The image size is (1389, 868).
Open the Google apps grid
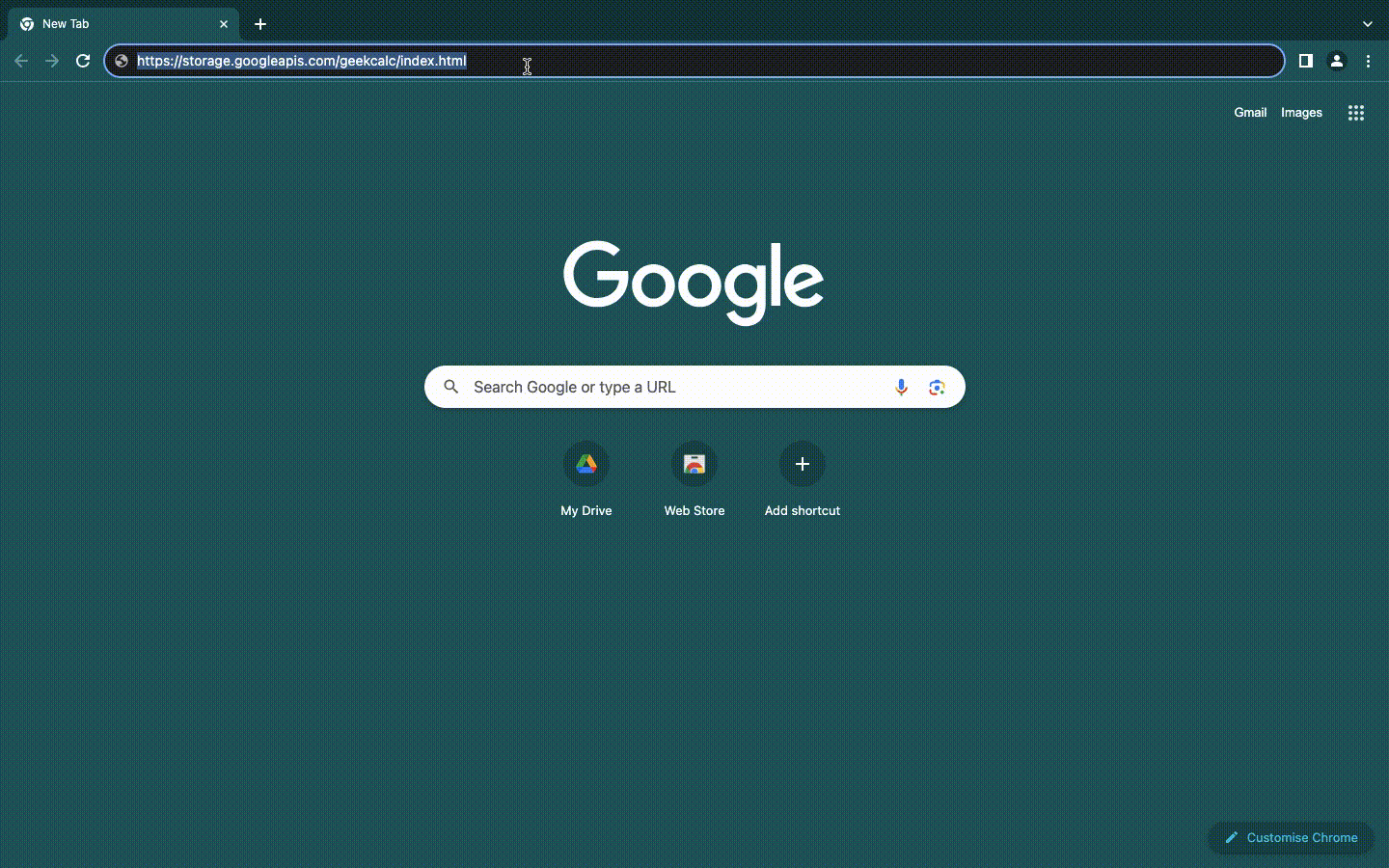pyautogui.click(x=1355, y=113)
